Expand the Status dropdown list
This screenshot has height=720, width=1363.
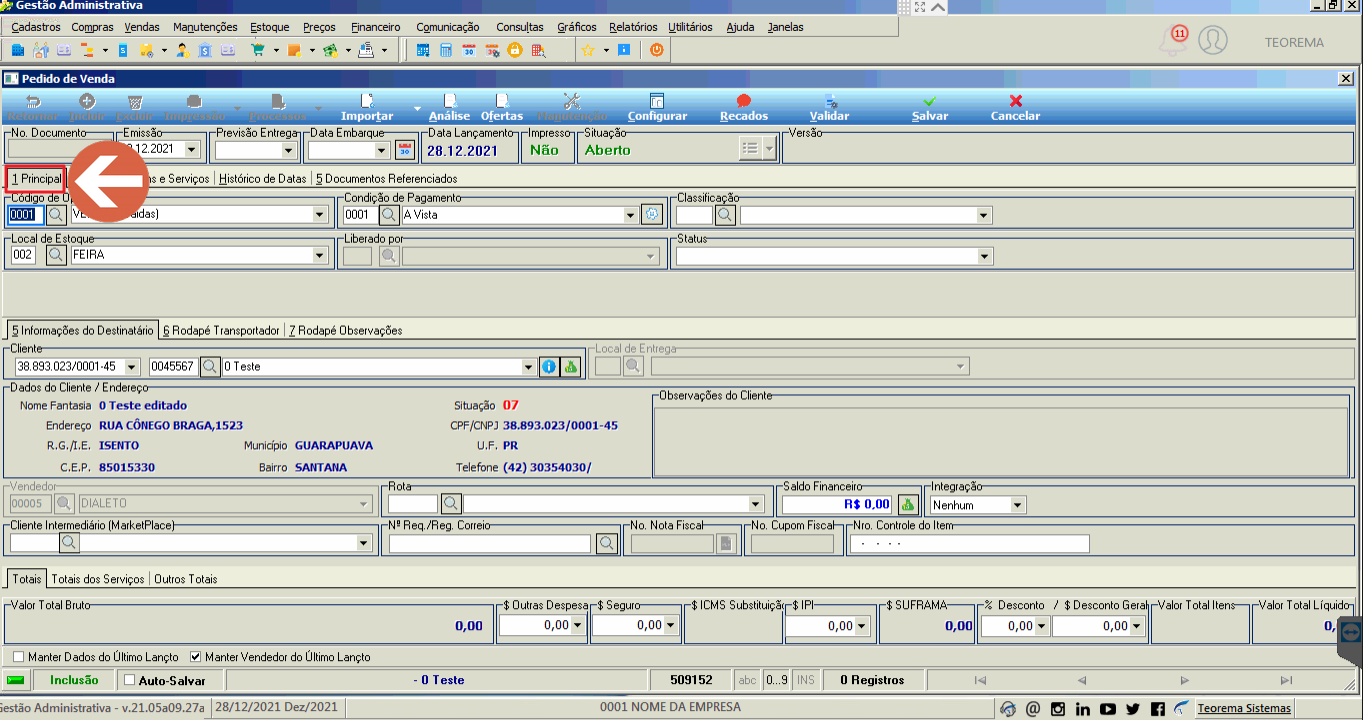(984, 256)
